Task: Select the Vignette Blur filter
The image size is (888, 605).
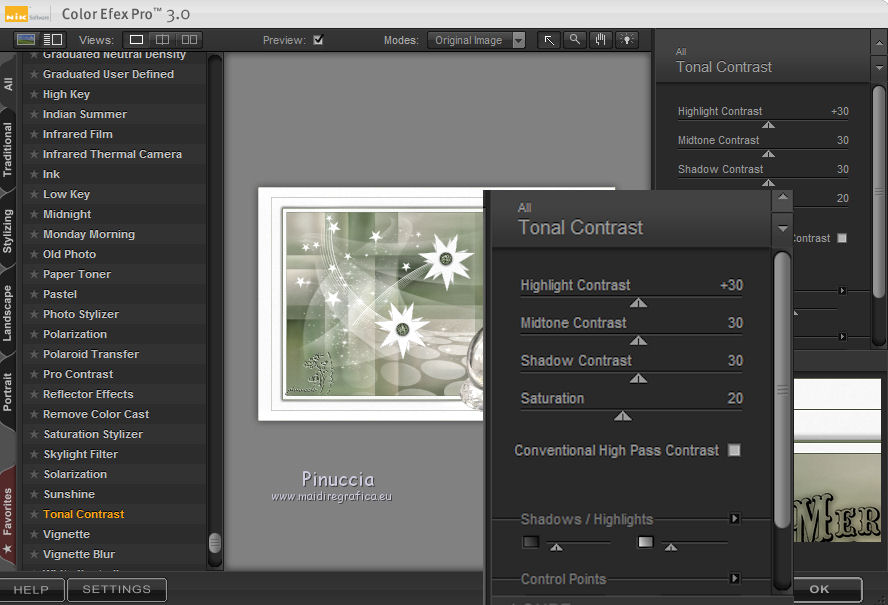Action: (x=79, y=554)
